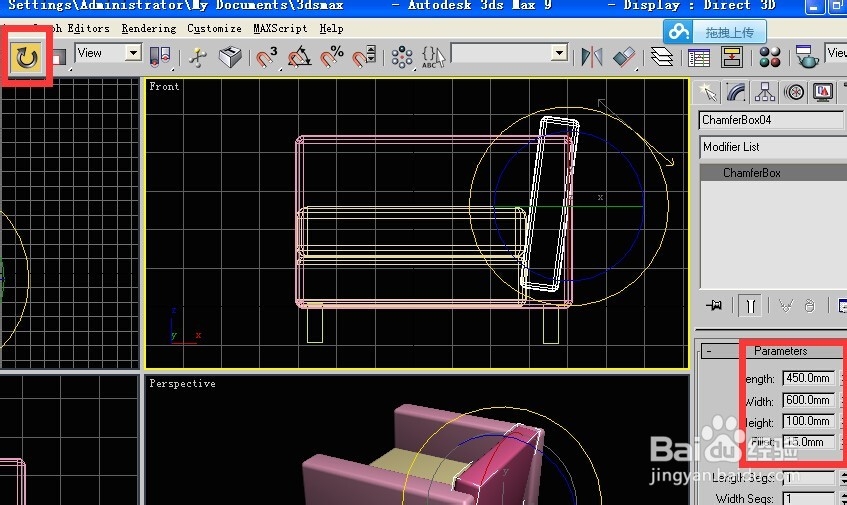Switch to the Create command panel tab
Viewport: 847px width, 505px height.
click(x=707, y=92)
